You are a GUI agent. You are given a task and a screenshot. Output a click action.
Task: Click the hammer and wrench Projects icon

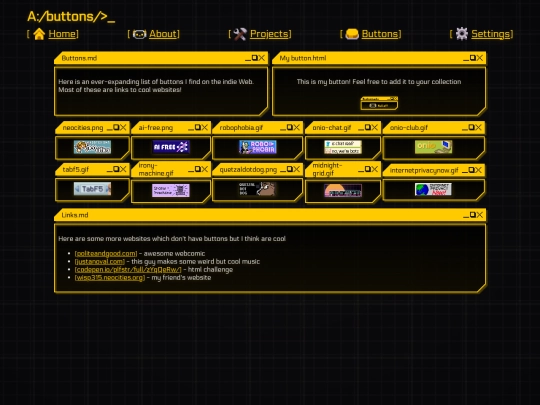pos(240,34)
